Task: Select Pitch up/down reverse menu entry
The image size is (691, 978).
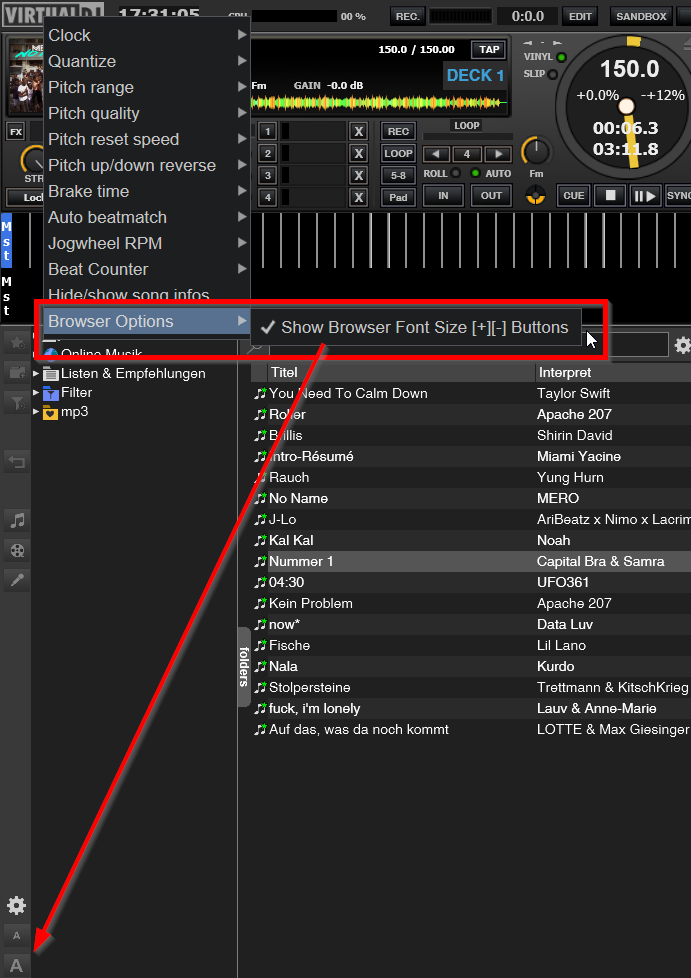Action: [147, 165]
